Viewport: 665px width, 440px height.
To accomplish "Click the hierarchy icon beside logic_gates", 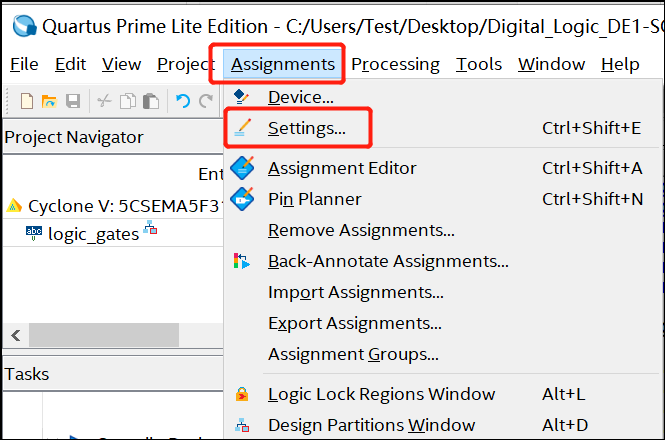I will point(150,227).
